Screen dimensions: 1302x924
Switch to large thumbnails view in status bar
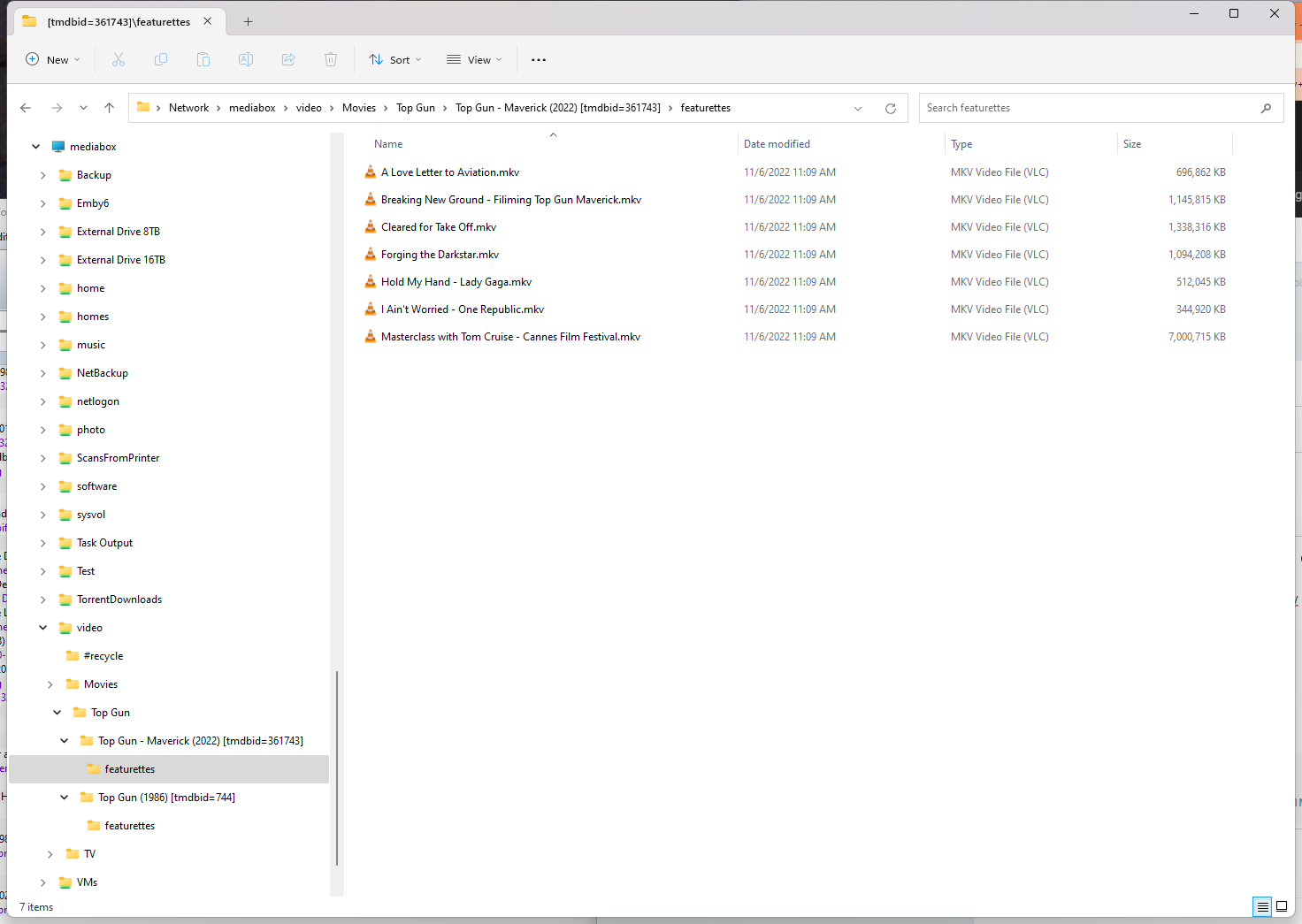pyautogui.click(x=1282, y=906)
